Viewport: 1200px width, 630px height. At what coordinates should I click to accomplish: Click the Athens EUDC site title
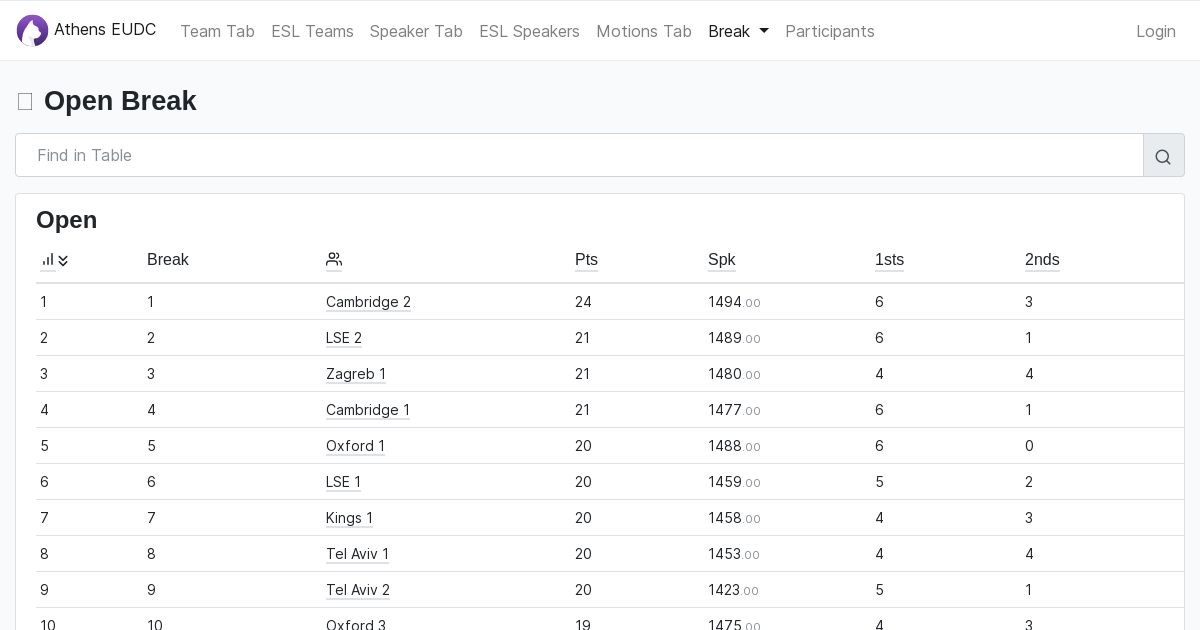pos(105,30)
